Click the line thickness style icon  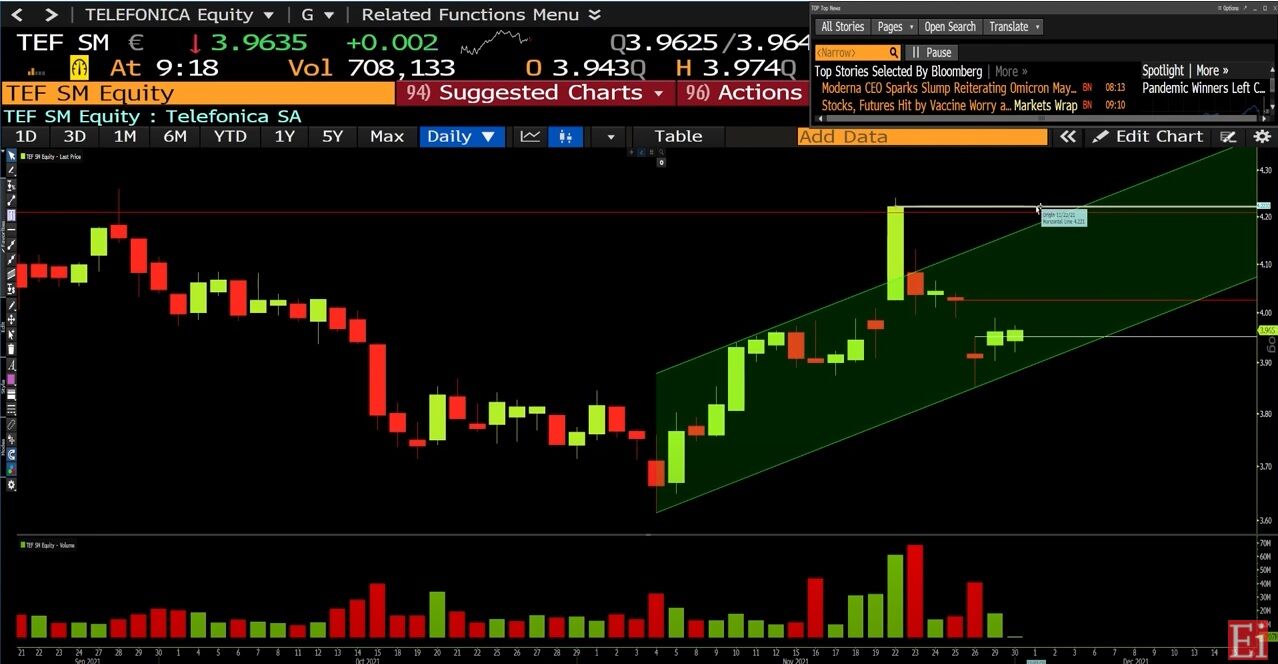point(12,394)
